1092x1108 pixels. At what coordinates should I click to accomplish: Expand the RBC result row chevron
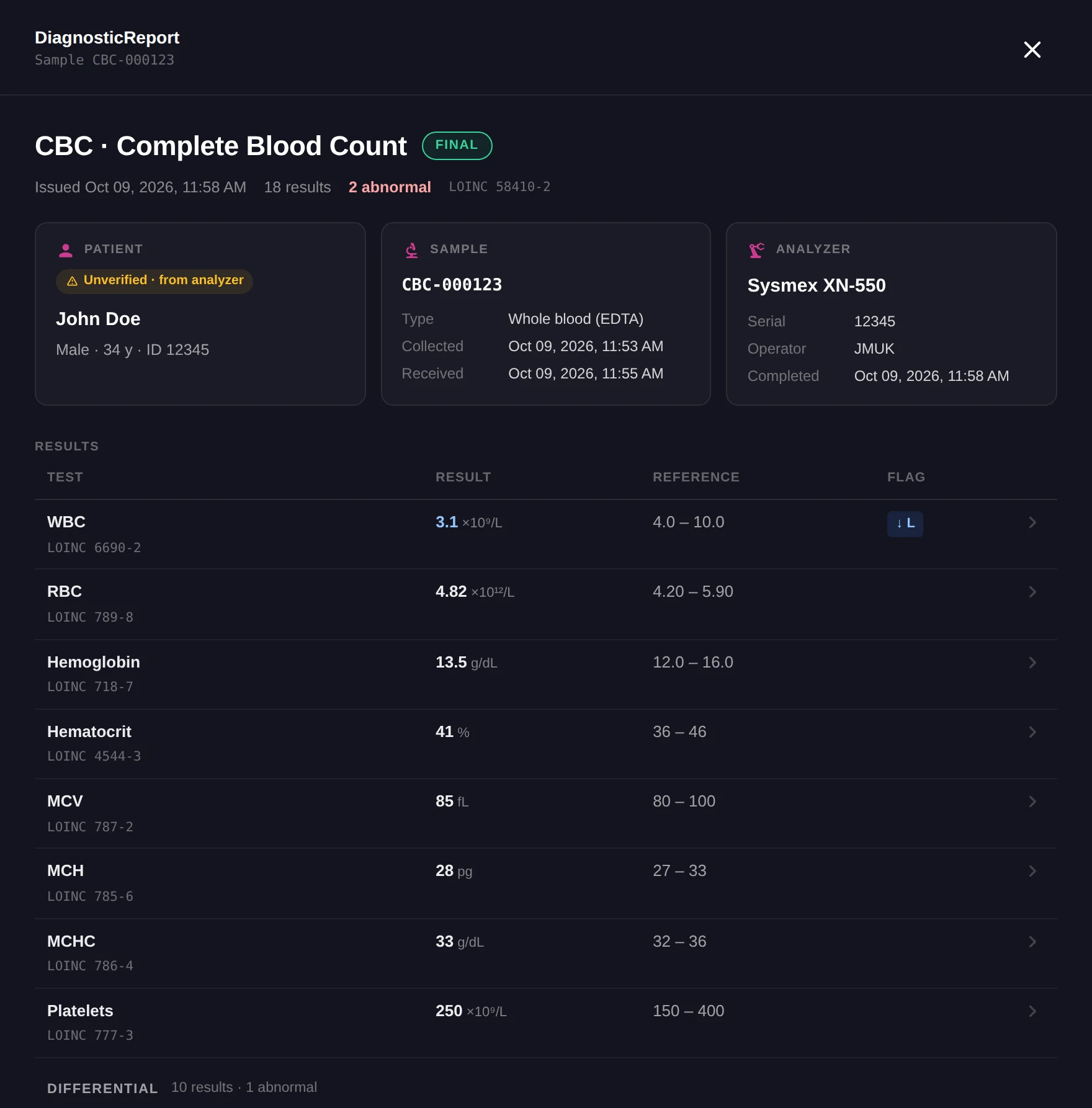click(1032, 592)
